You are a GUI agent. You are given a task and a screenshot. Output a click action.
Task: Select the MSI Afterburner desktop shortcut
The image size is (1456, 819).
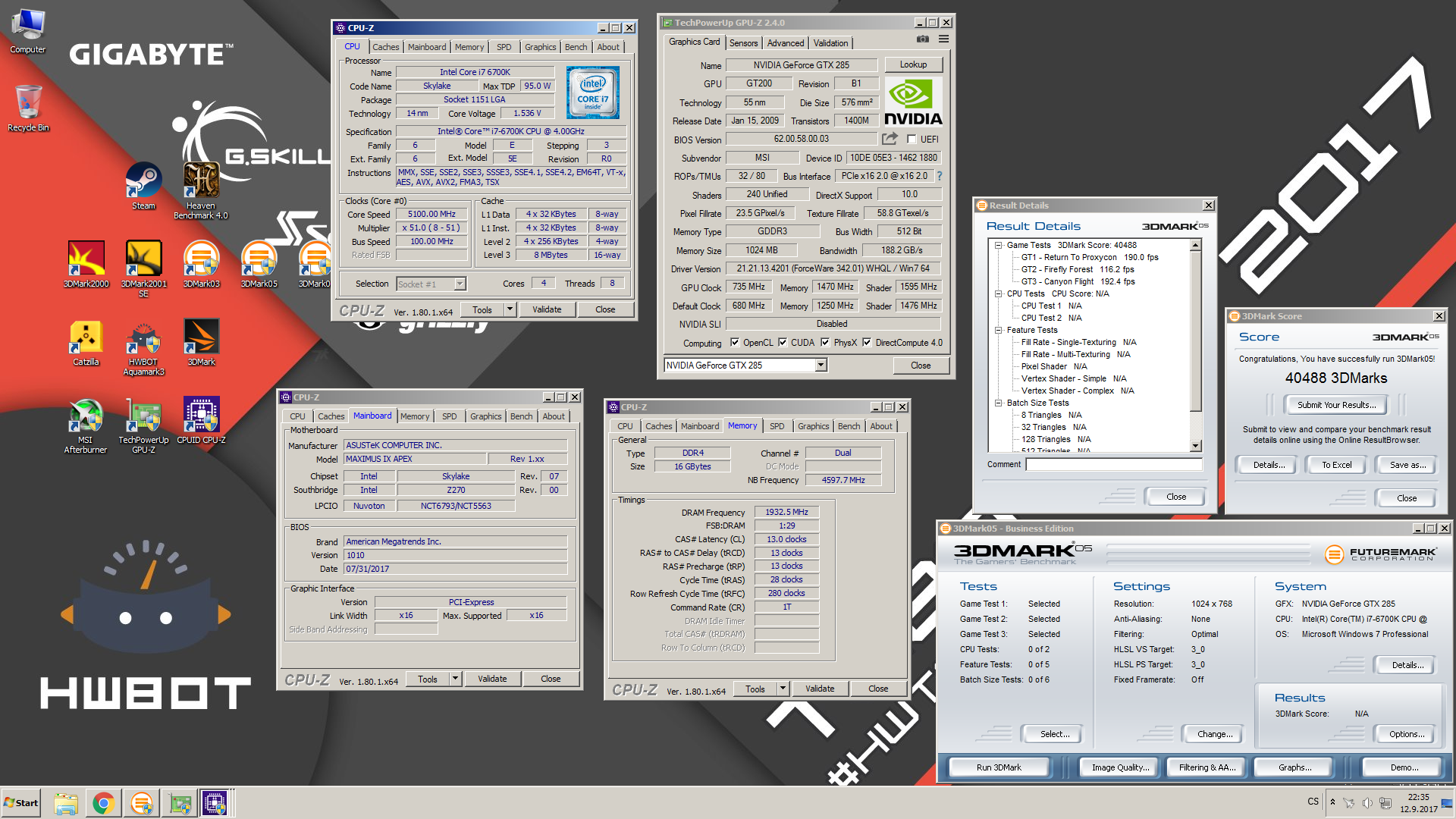[86, 425]
